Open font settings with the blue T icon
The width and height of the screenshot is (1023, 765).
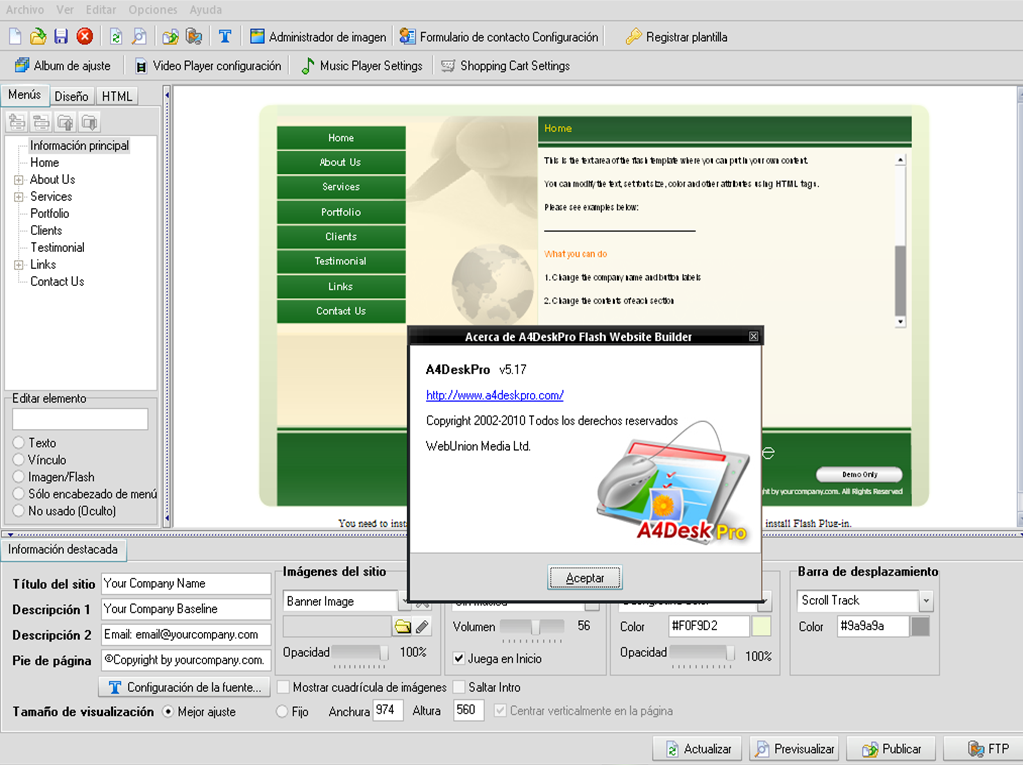[225, 37]
